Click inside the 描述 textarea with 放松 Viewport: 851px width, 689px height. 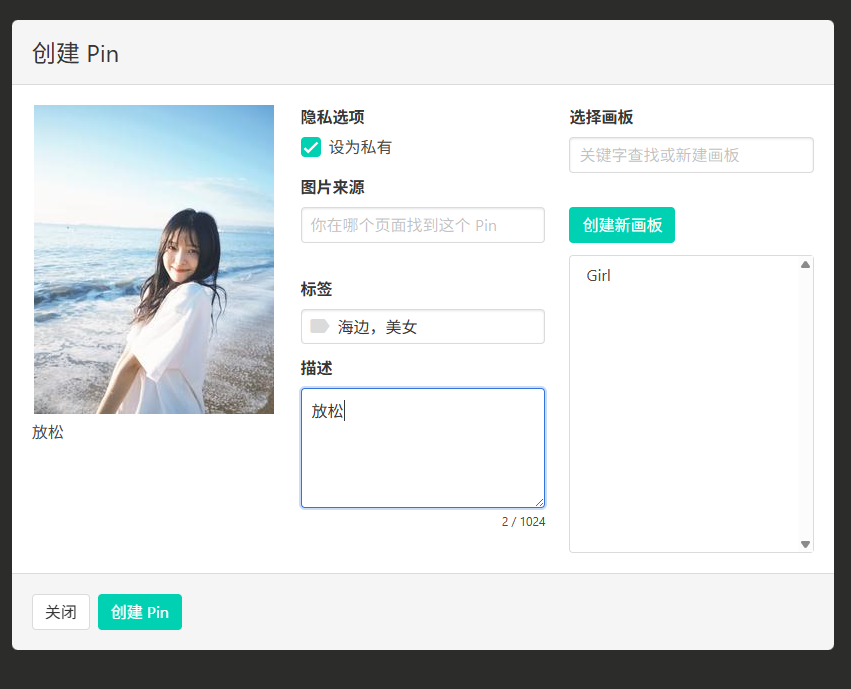tap(423, 448)
